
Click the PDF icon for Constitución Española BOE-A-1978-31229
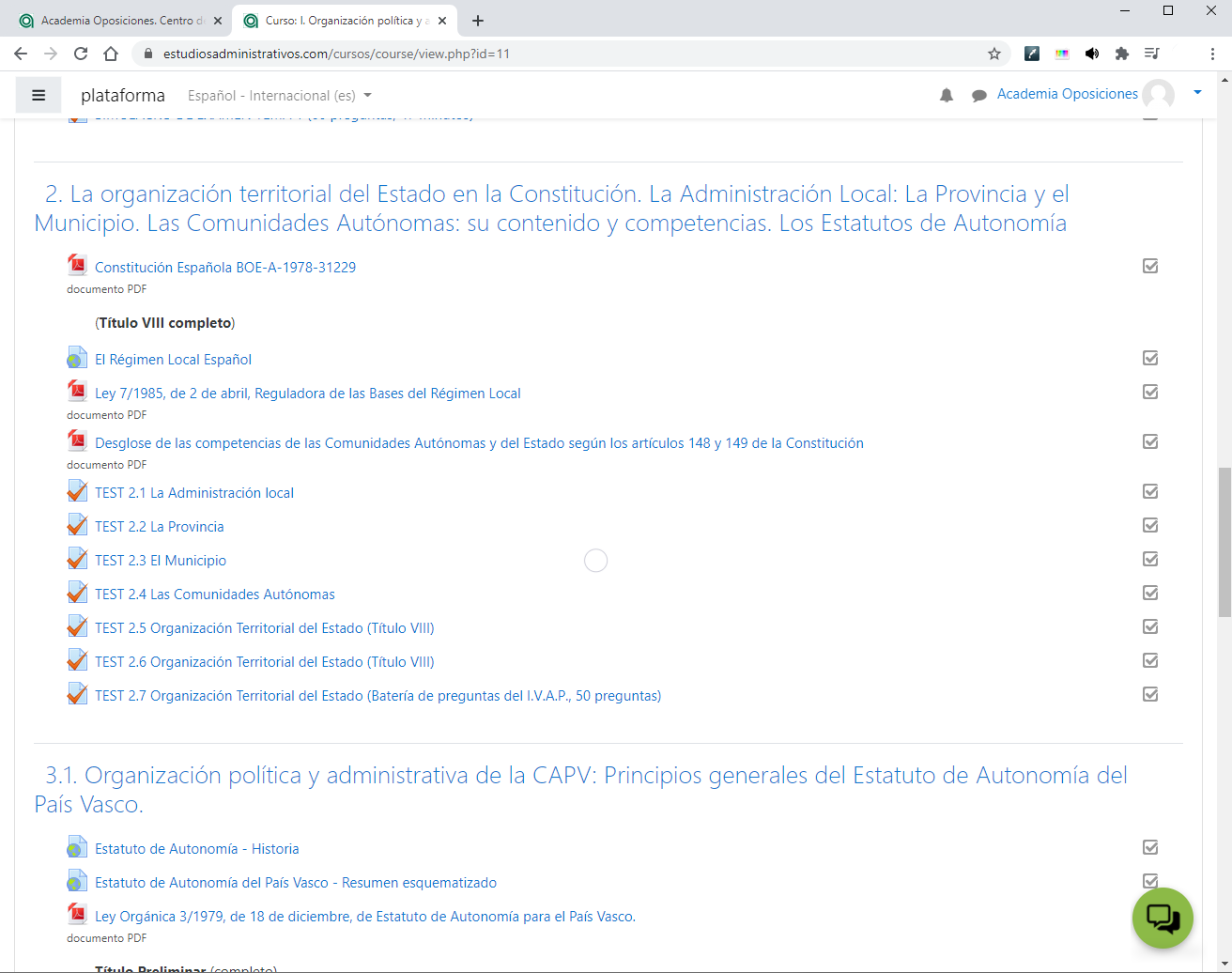76,264
